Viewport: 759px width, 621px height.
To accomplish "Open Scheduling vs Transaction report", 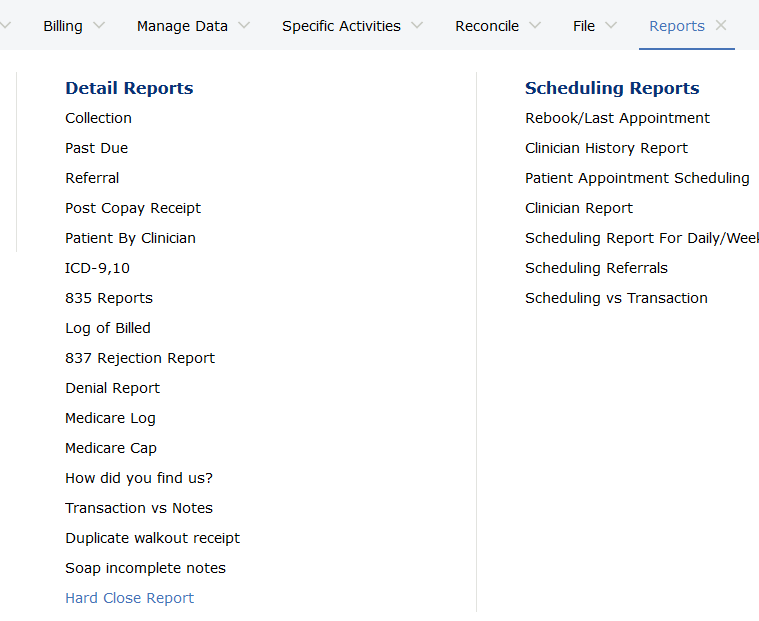I will coord(616,298).
